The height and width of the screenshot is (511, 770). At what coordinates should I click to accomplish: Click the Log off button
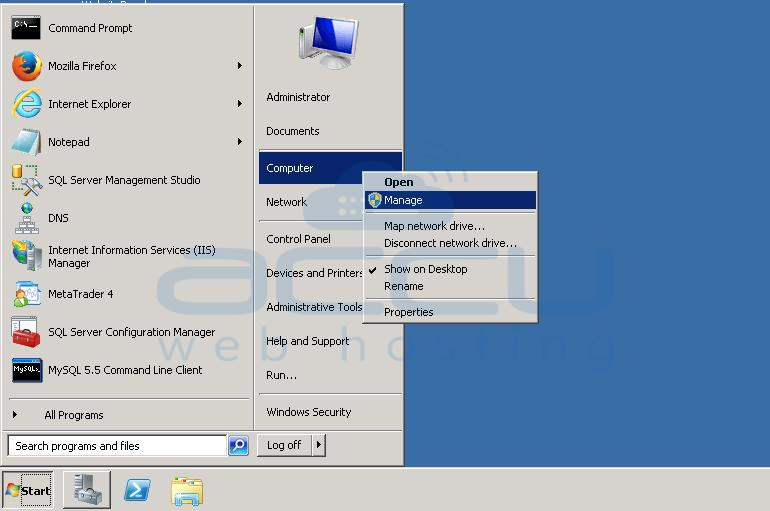coord(284,445)
